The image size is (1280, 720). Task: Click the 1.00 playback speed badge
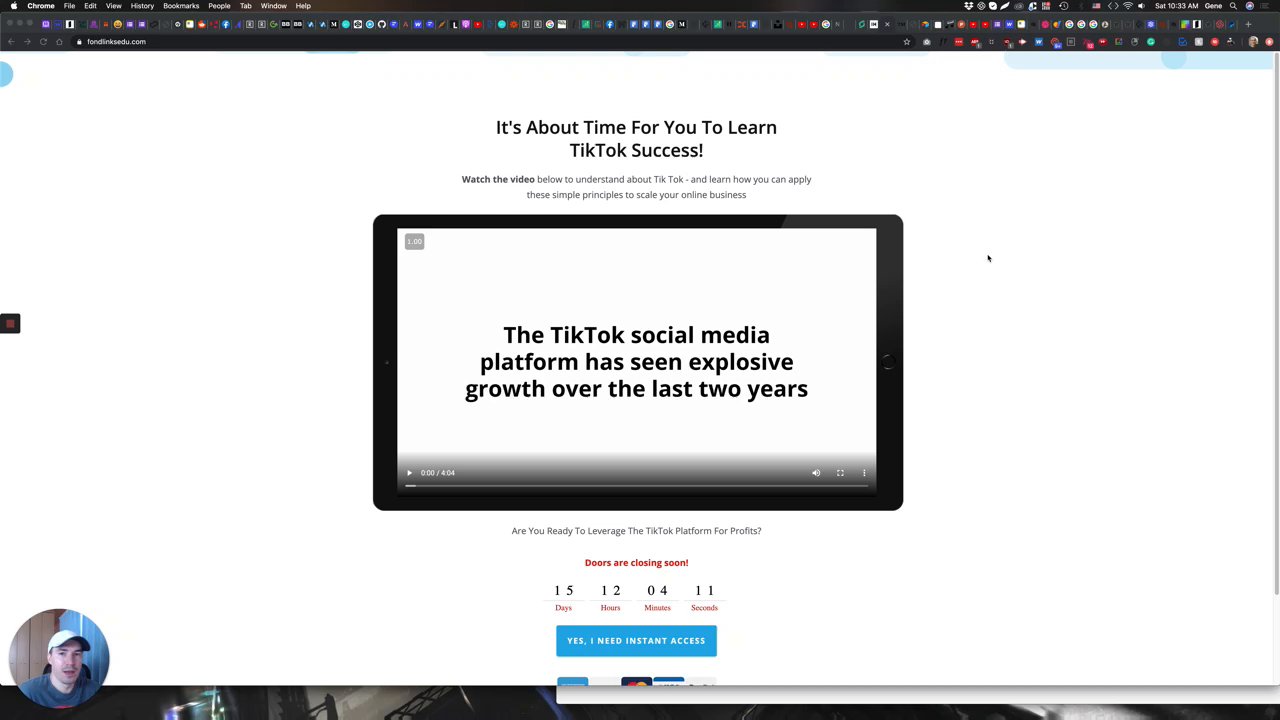[414, 241]
